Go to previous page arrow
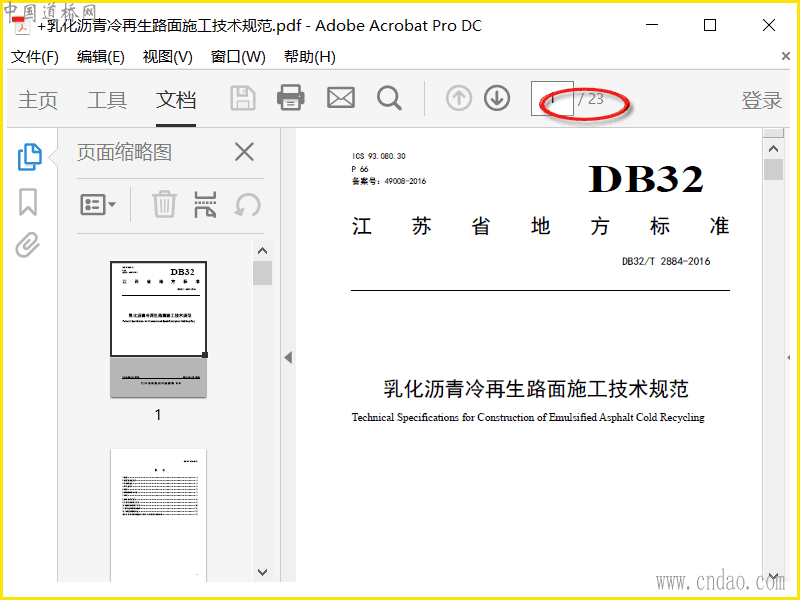Screen dimensions: 800x600 (x=459, y=98)
